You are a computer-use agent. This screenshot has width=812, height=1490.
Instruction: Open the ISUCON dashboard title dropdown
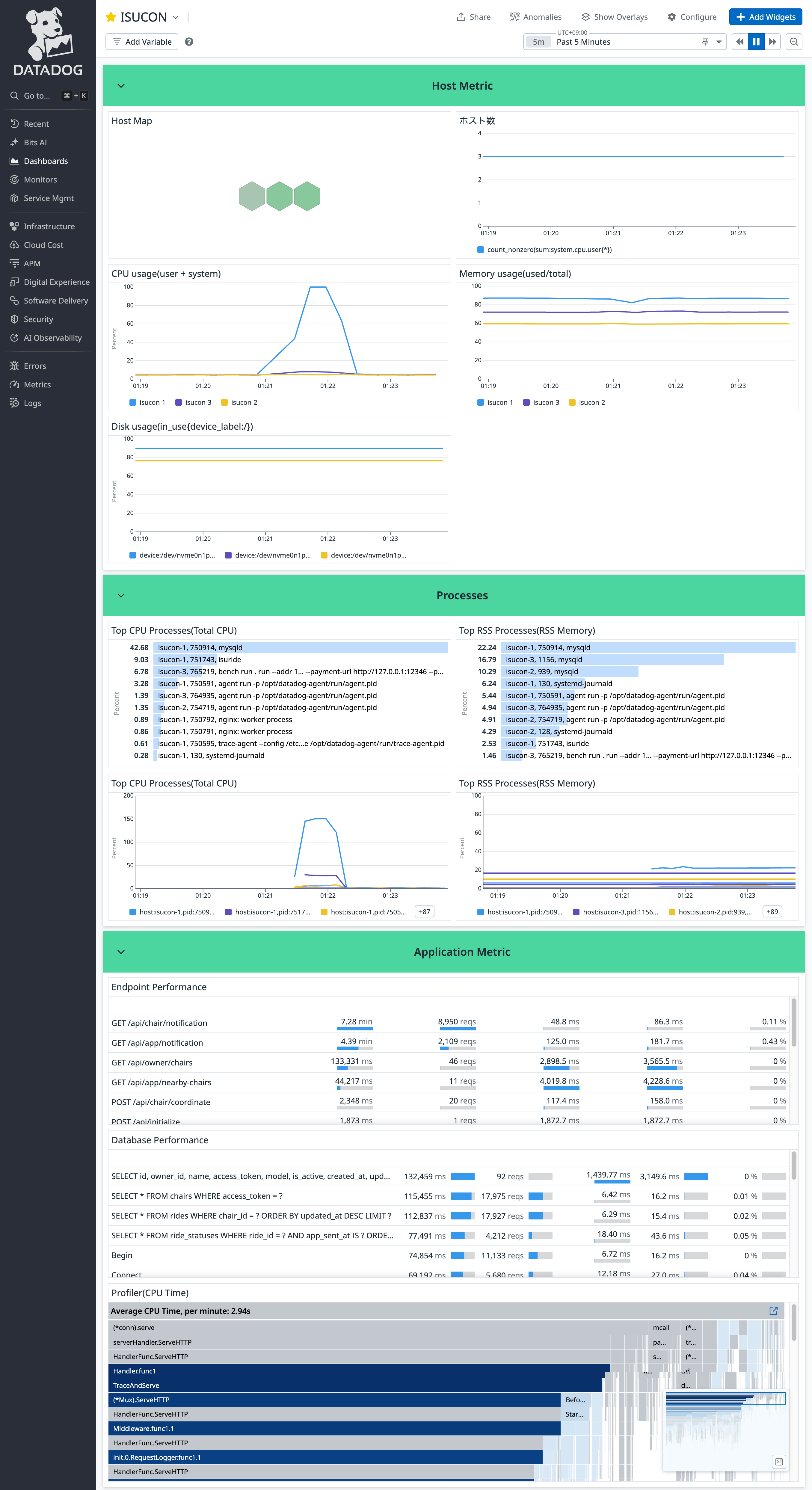point(176,17)
